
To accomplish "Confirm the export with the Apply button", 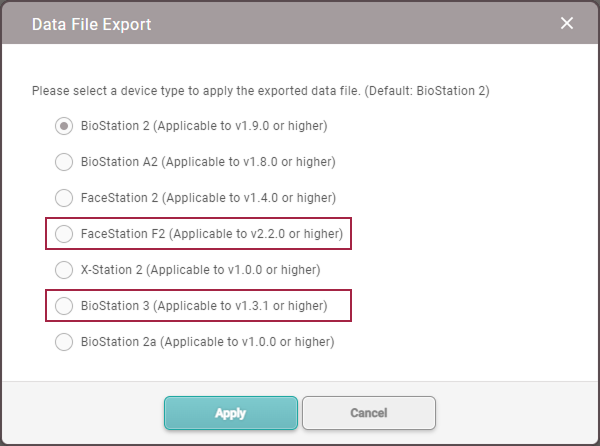I will coord(231,413).
